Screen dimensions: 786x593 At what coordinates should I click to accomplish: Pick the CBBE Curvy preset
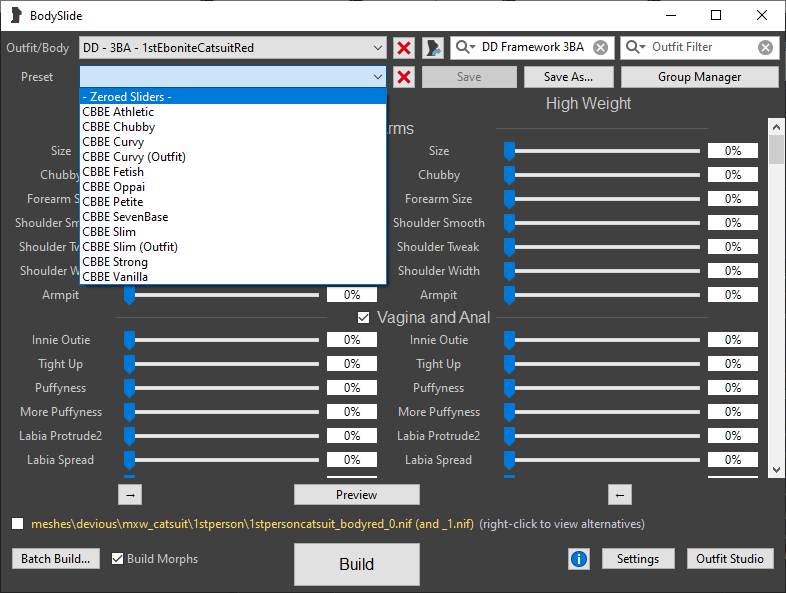tap(233, 142)
